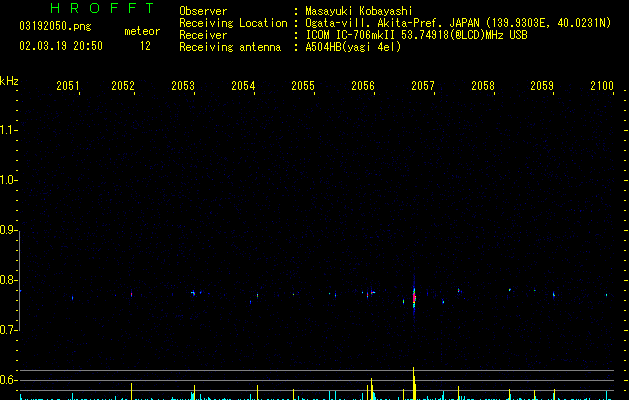Click the A504HB(yagi 4el) antenna text
This screenshot has width=629, height=400.
[x=353, y=47]
